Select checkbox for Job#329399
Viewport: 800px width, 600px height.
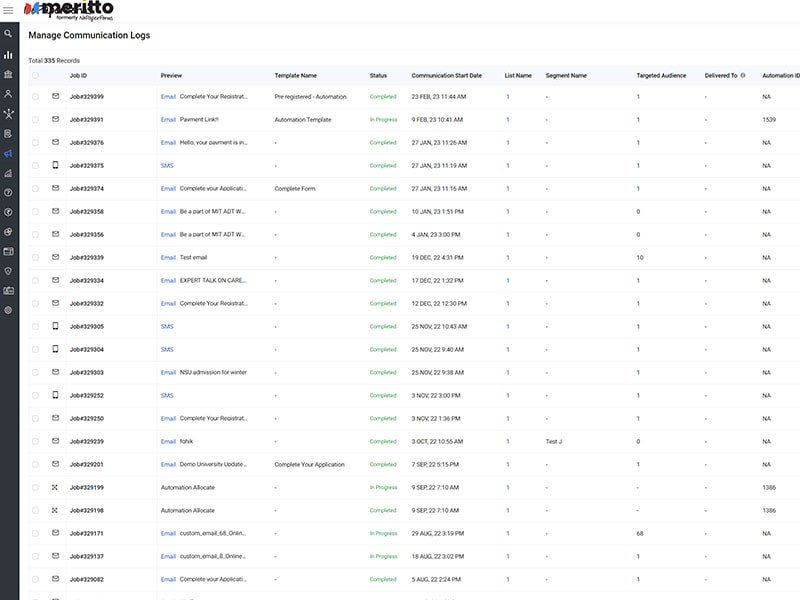35,97
